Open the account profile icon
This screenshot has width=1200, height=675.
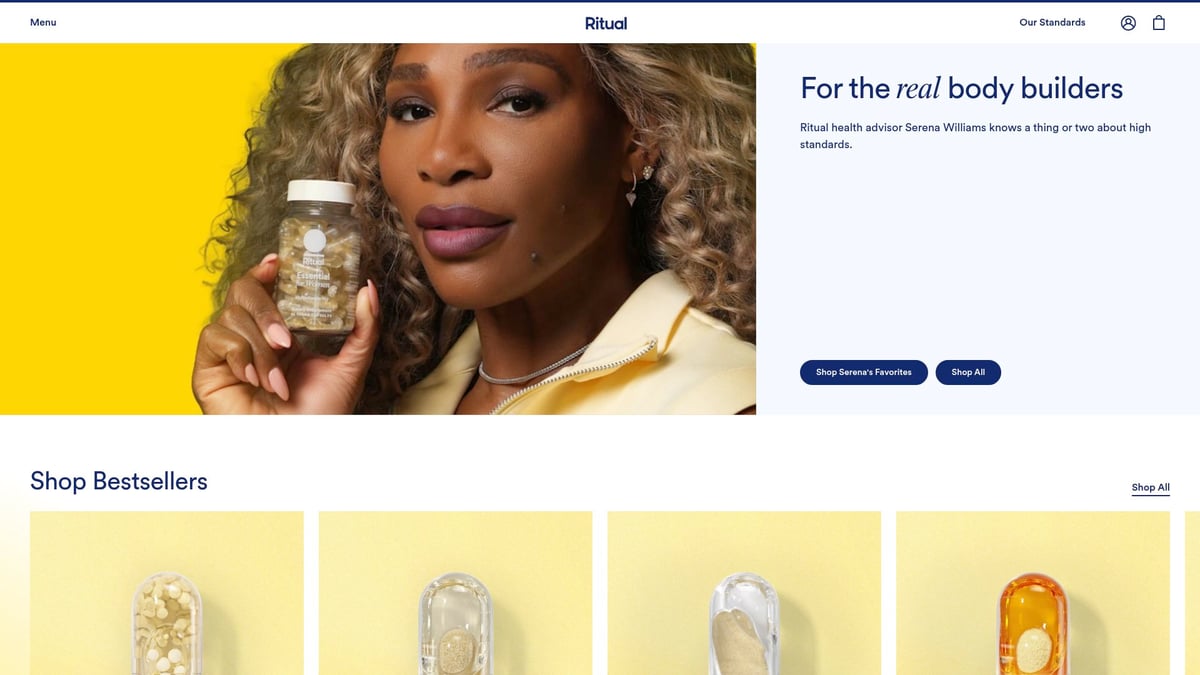[x=1128, y=23]
